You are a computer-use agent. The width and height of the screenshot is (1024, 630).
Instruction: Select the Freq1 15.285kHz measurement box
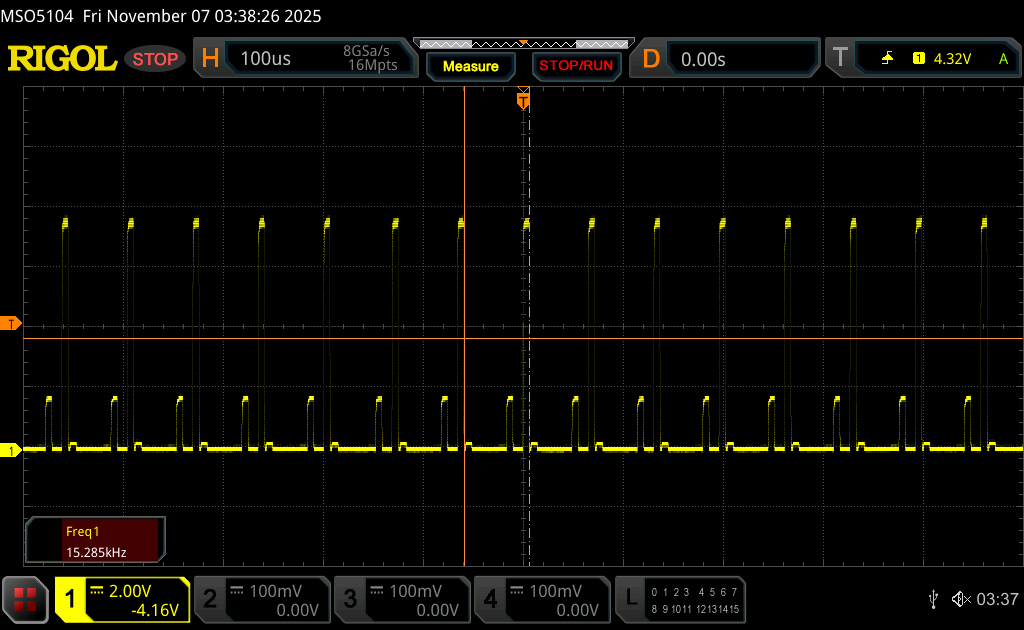[96, 540]
